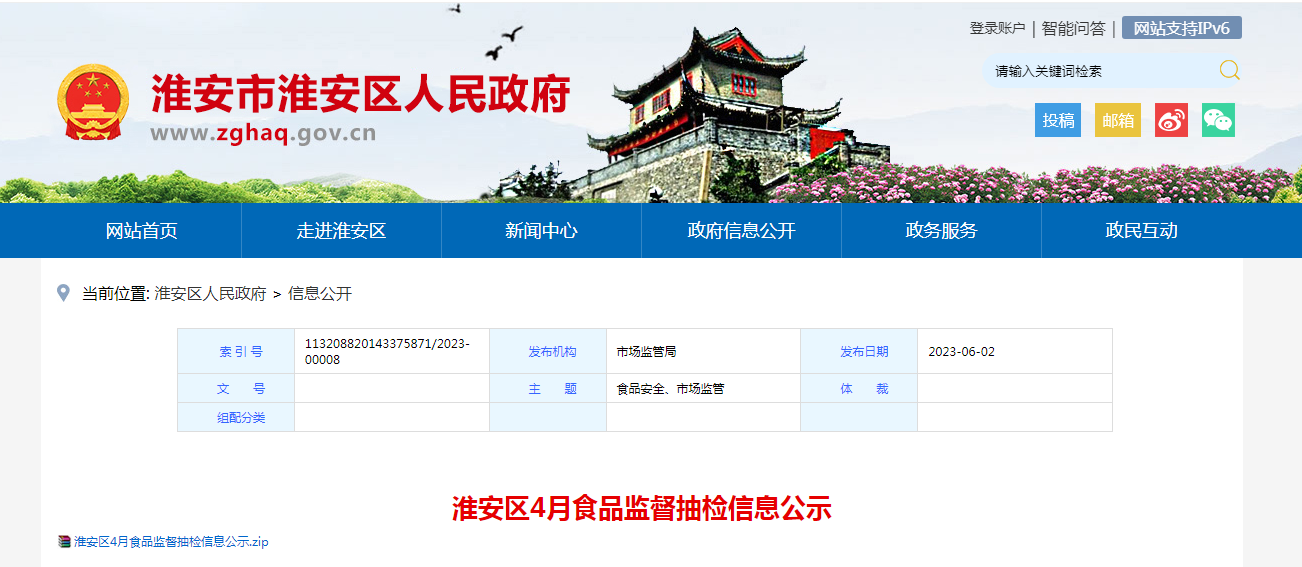This screenshot has width=1302, height=567.
Task: Click 信息公开 breadcrumb link
Action: 320,293
